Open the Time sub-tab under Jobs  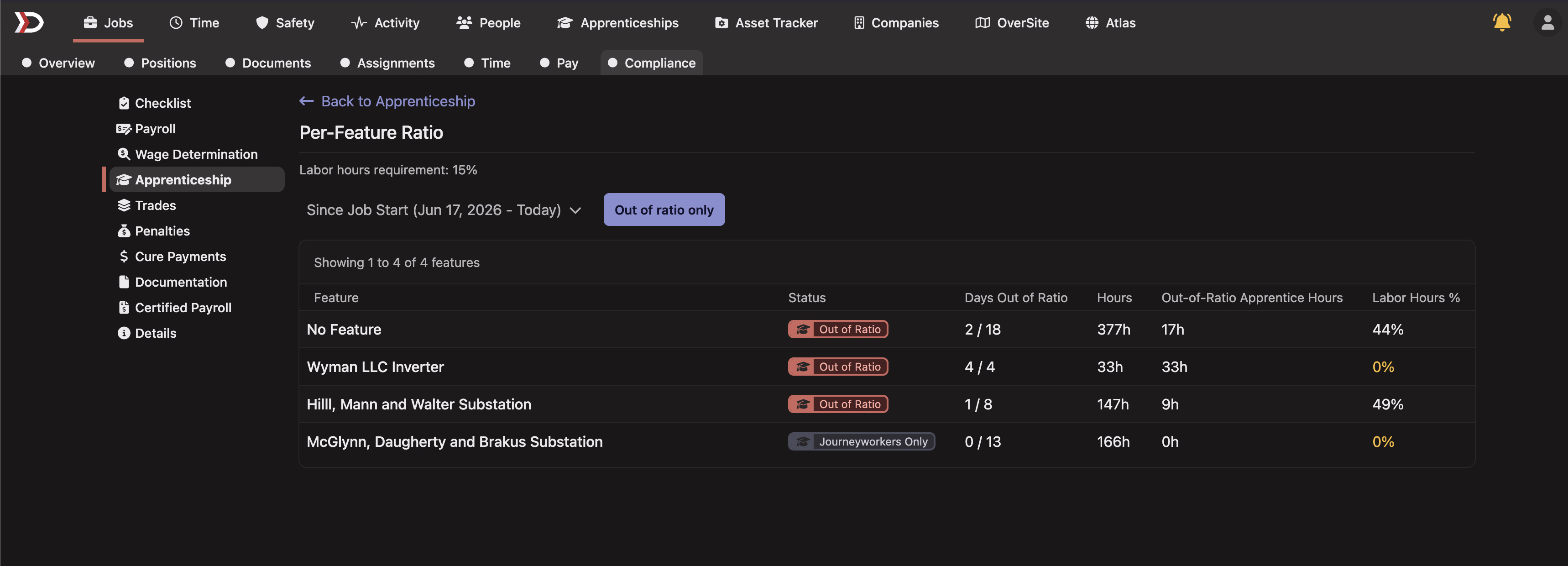[x=487, y=63]
